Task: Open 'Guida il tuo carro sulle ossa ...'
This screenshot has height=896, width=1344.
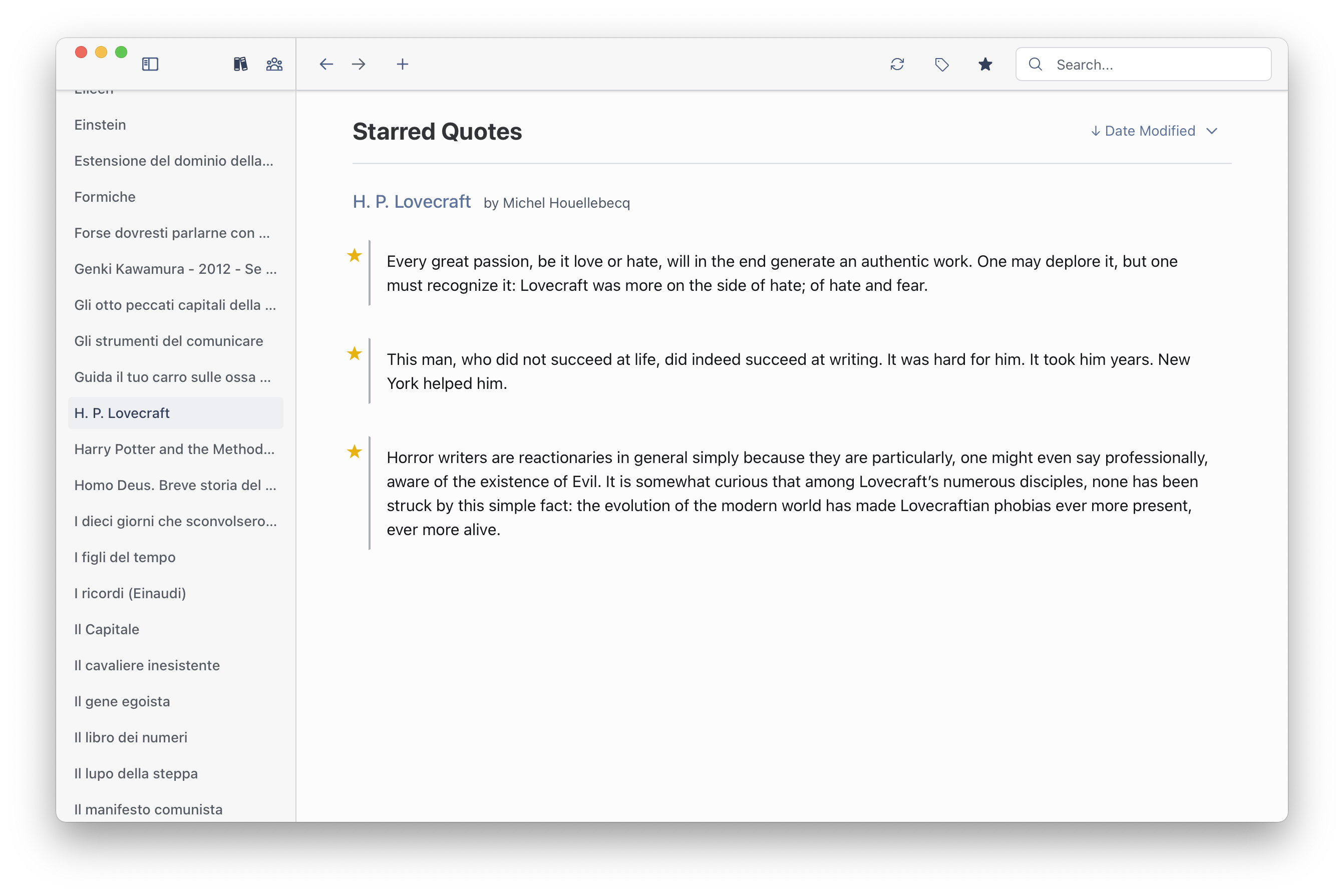Action: point(175,376)
